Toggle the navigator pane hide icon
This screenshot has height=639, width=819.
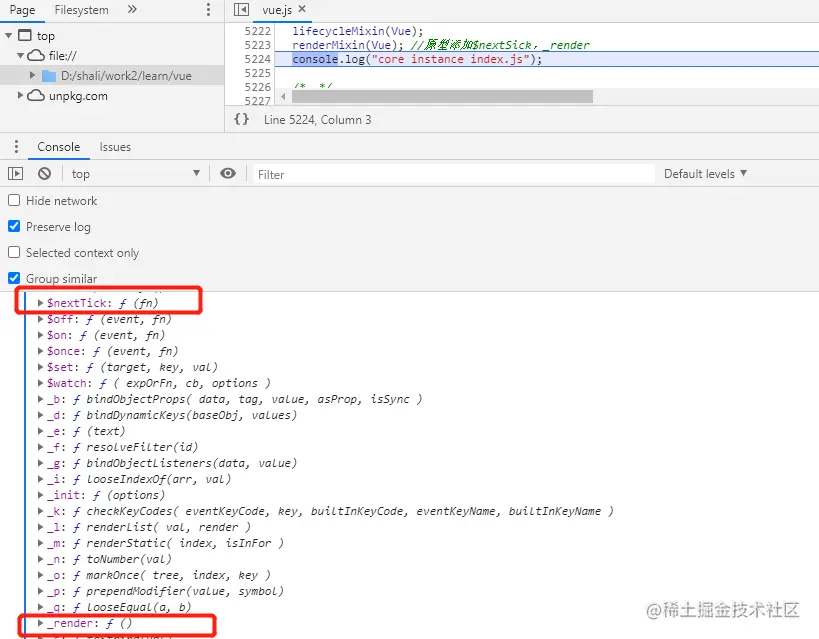pos(241,9)
